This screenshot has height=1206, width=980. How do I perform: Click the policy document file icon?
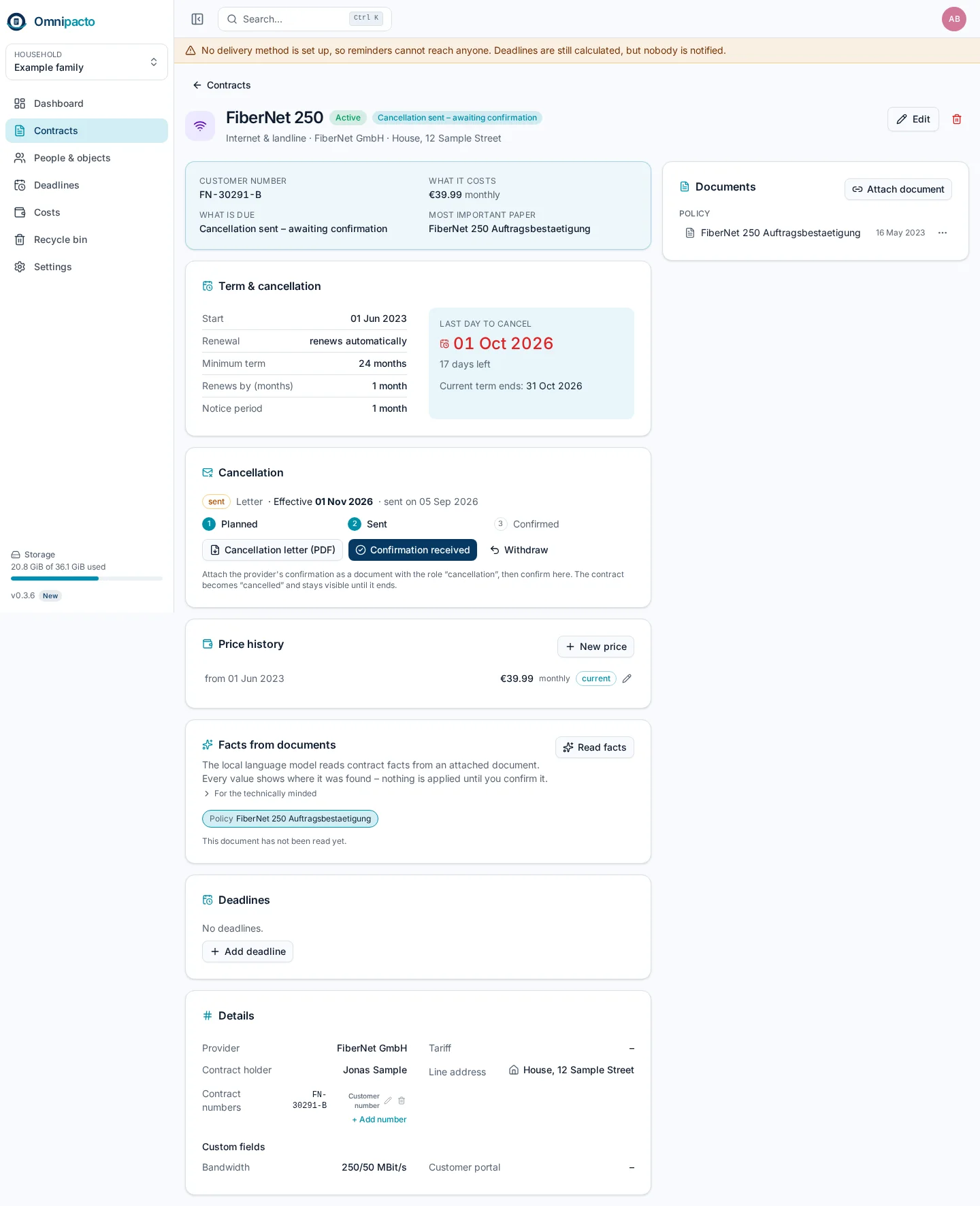(690, 233)
